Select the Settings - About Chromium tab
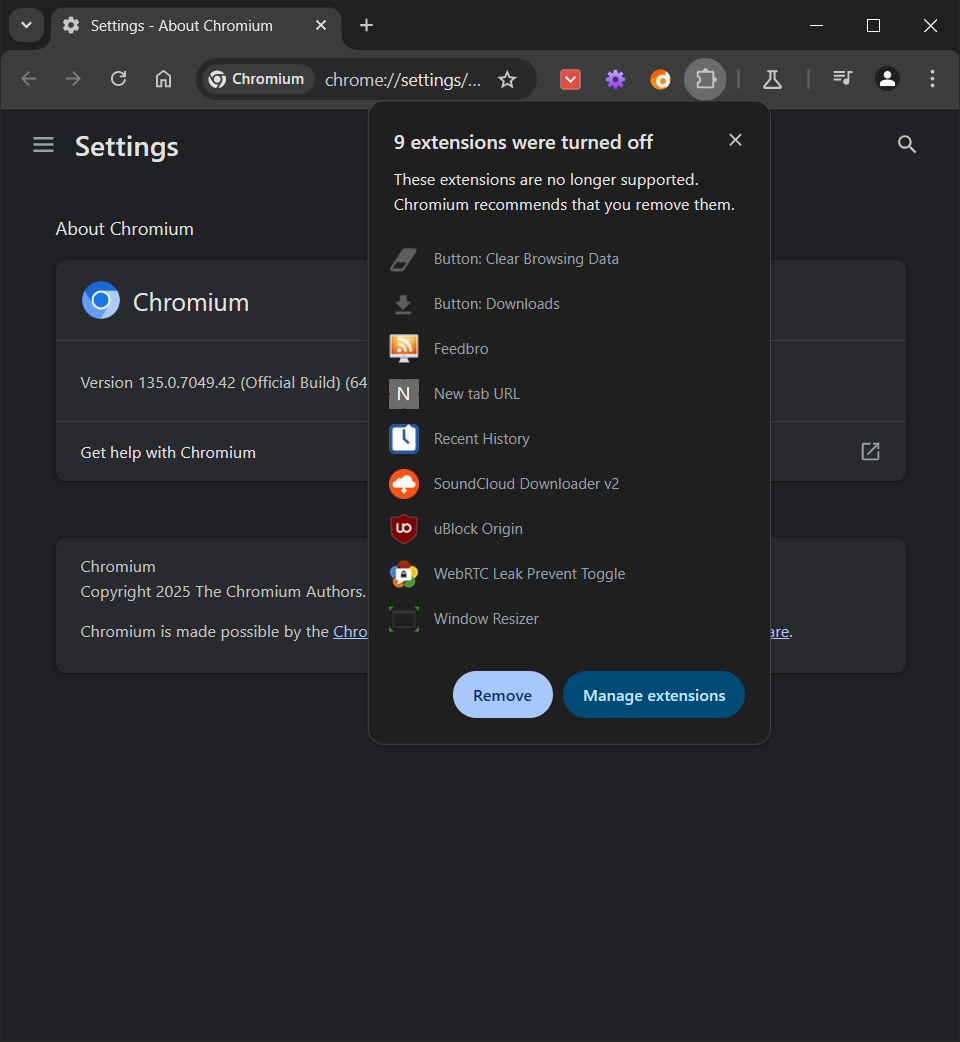 tap(196, 25)
